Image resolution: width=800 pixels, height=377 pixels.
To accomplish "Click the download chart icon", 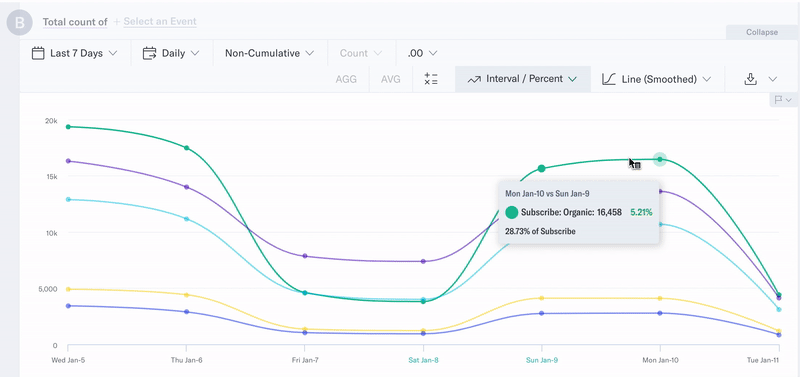I will click(750, 79).
